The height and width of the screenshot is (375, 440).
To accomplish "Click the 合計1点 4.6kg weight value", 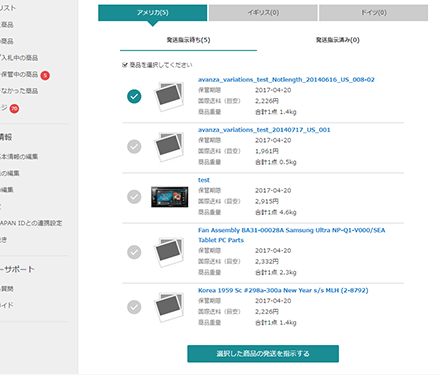I will (x=276, y=212).
